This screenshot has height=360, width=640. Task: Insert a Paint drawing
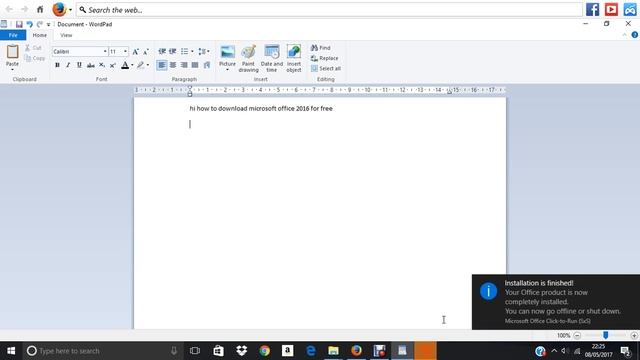[248, 58]
